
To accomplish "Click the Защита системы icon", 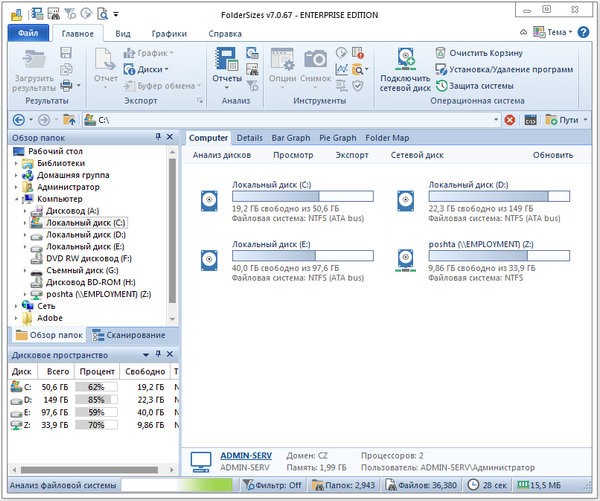I will 442,86.
